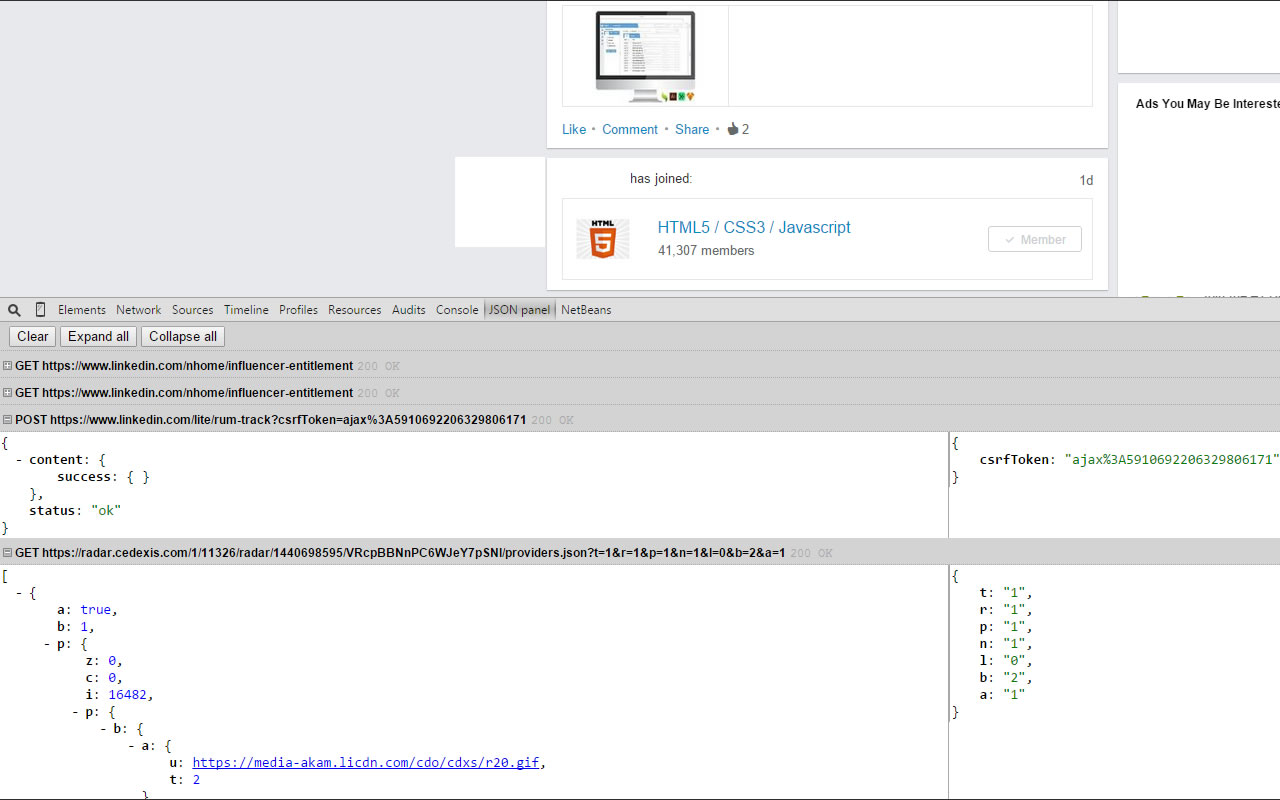Click the thumbs-up likes icon
1280x800 pixels.
(x=732, y=129)
